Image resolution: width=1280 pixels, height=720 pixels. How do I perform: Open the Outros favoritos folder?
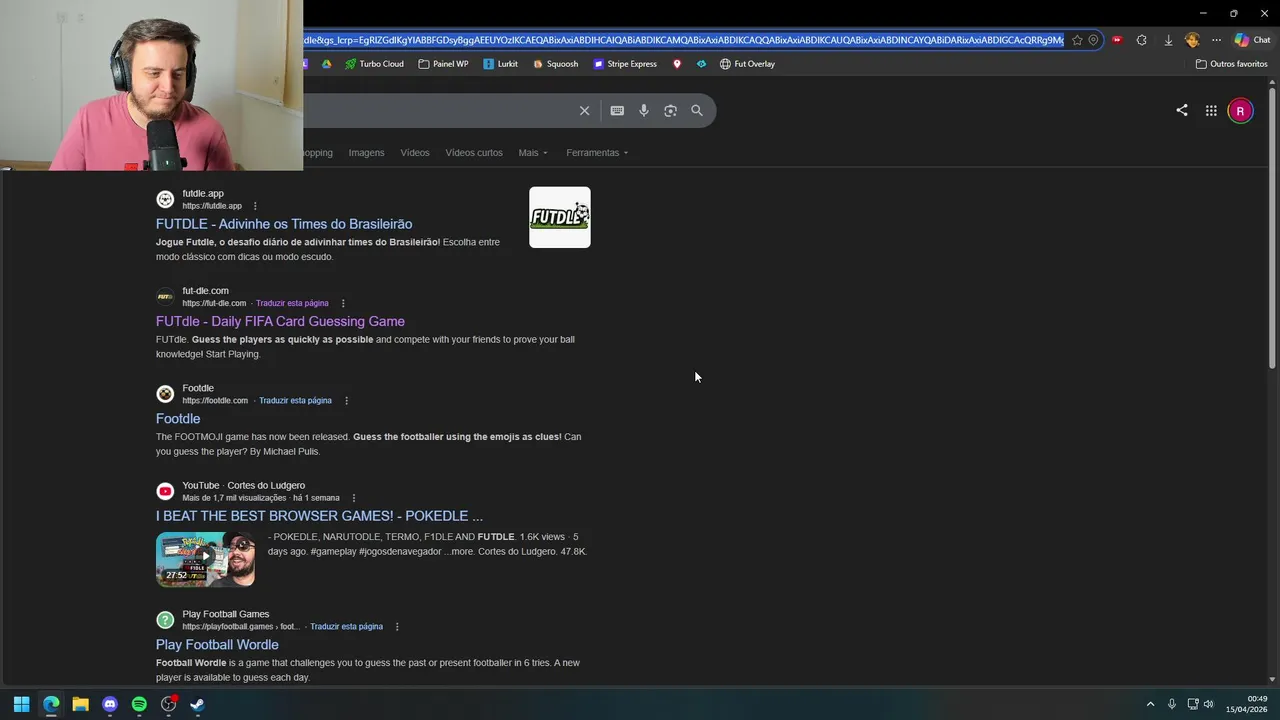[x=1231, y=64]
